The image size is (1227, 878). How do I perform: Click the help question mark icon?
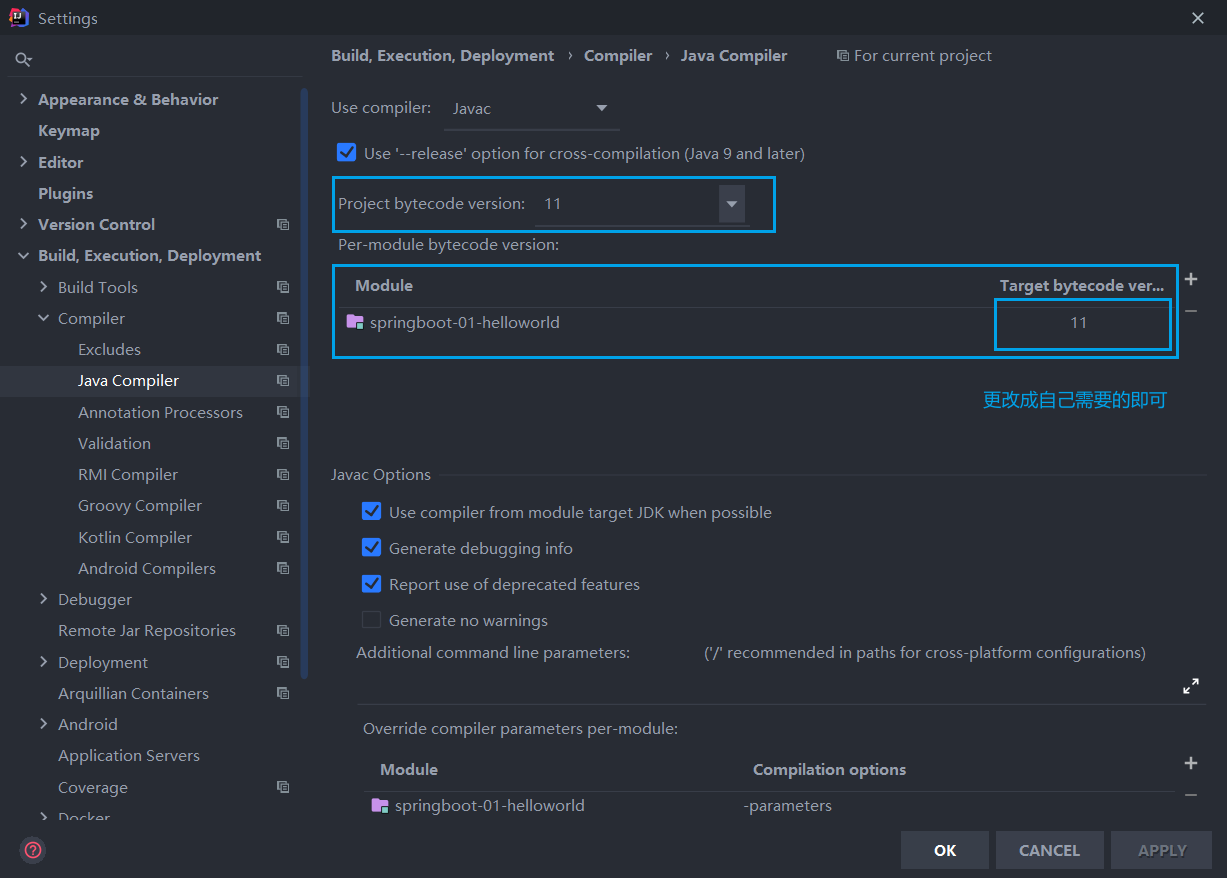(x=33, y=850)
